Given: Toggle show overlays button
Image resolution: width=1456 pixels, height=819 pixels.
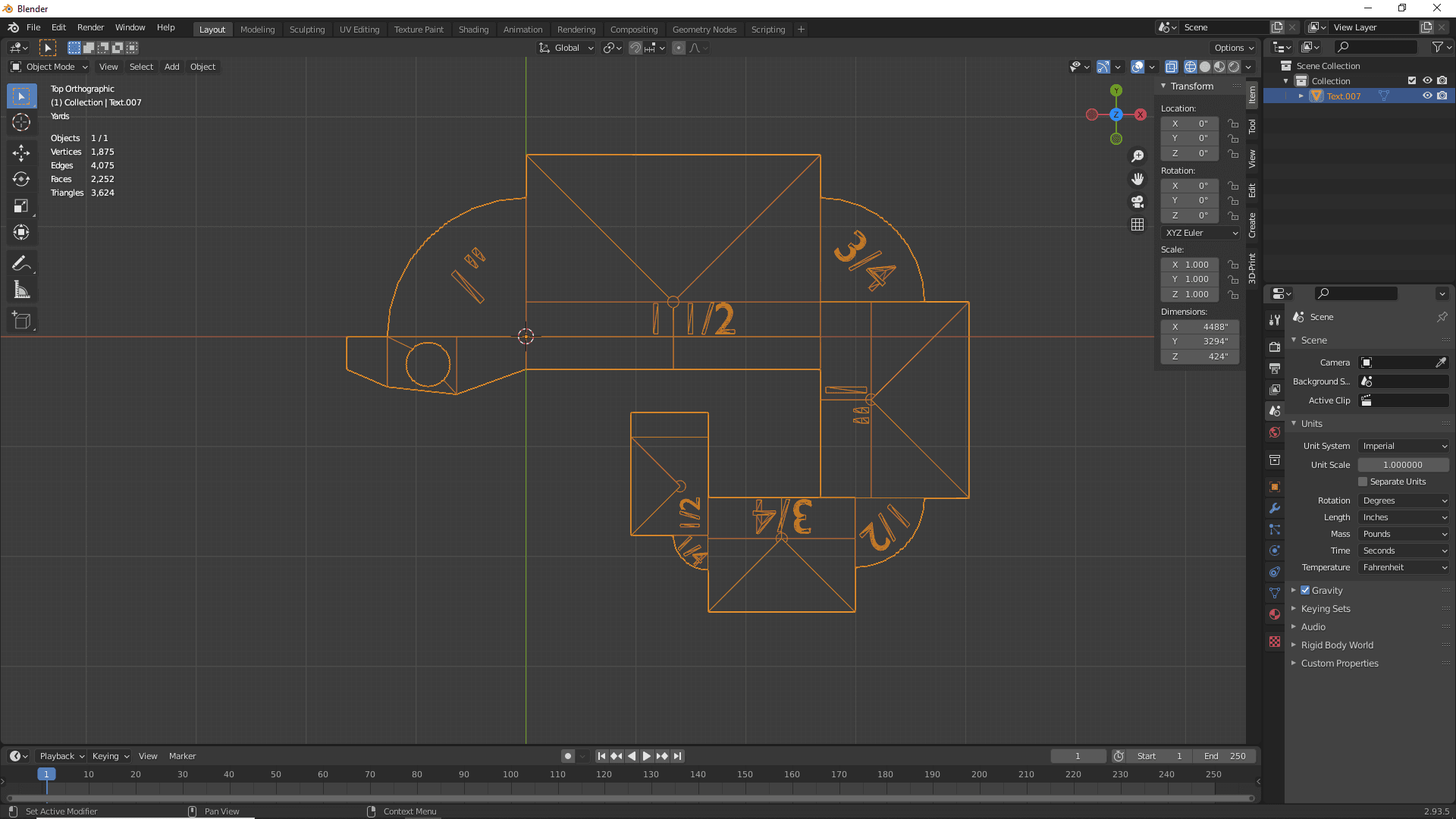Looking at the screenshot, I should pyautogui.click(x=1137, y=67).
